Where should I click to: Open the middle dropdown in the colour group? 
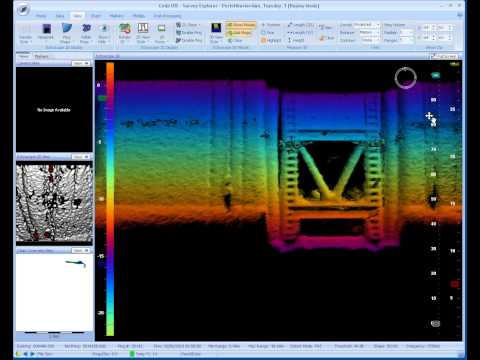(x=369, y=33)
